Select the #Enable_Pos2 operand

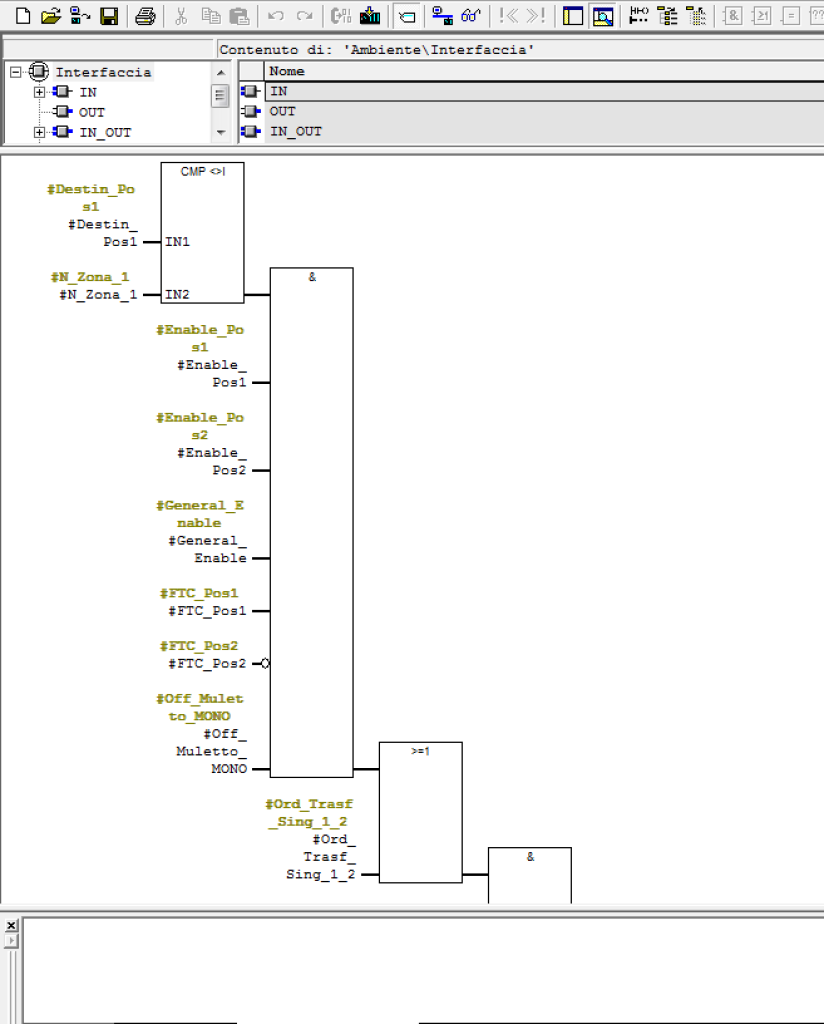coord(212,461)
